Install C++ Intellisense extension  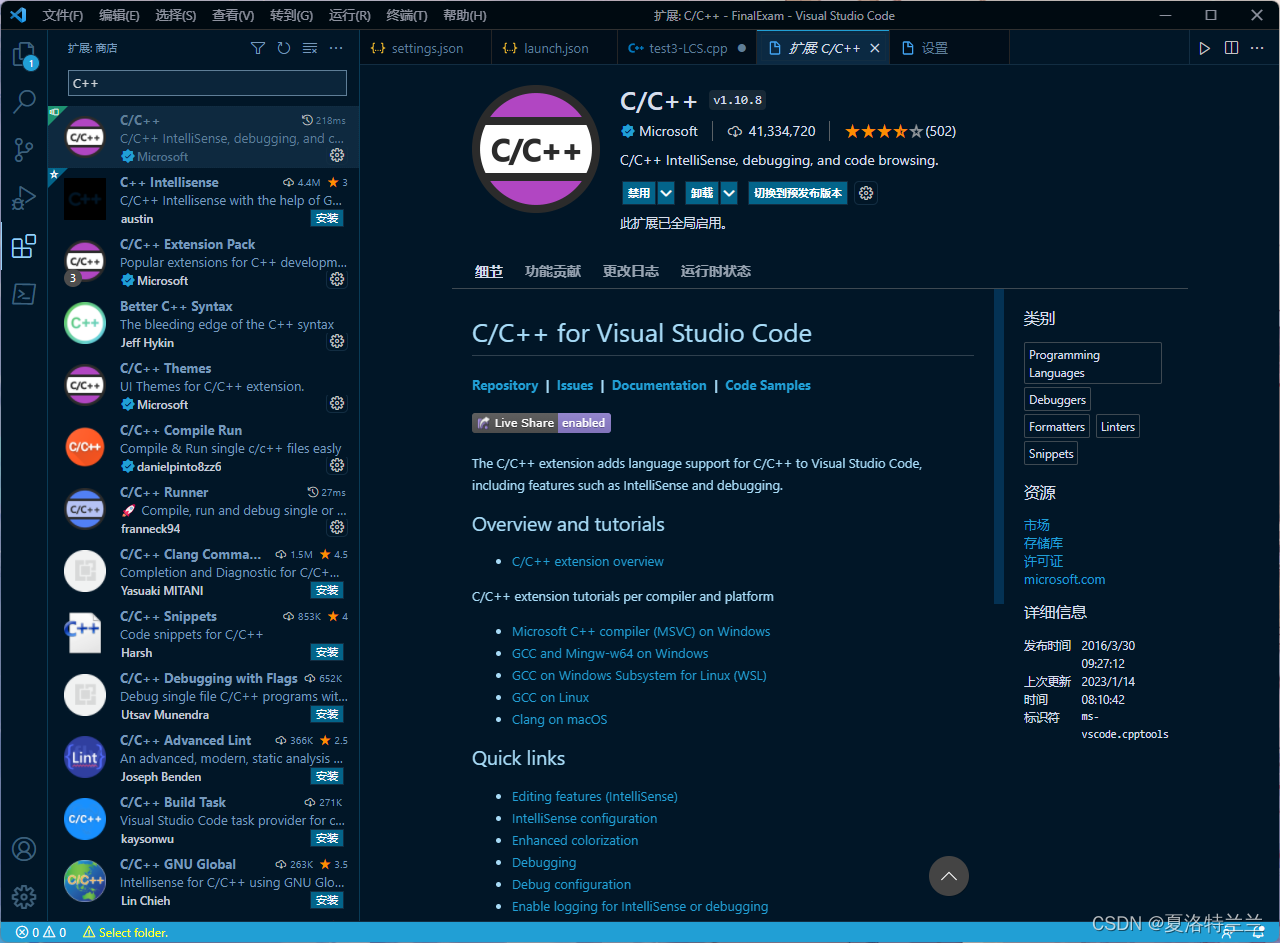tap(327, 218)
